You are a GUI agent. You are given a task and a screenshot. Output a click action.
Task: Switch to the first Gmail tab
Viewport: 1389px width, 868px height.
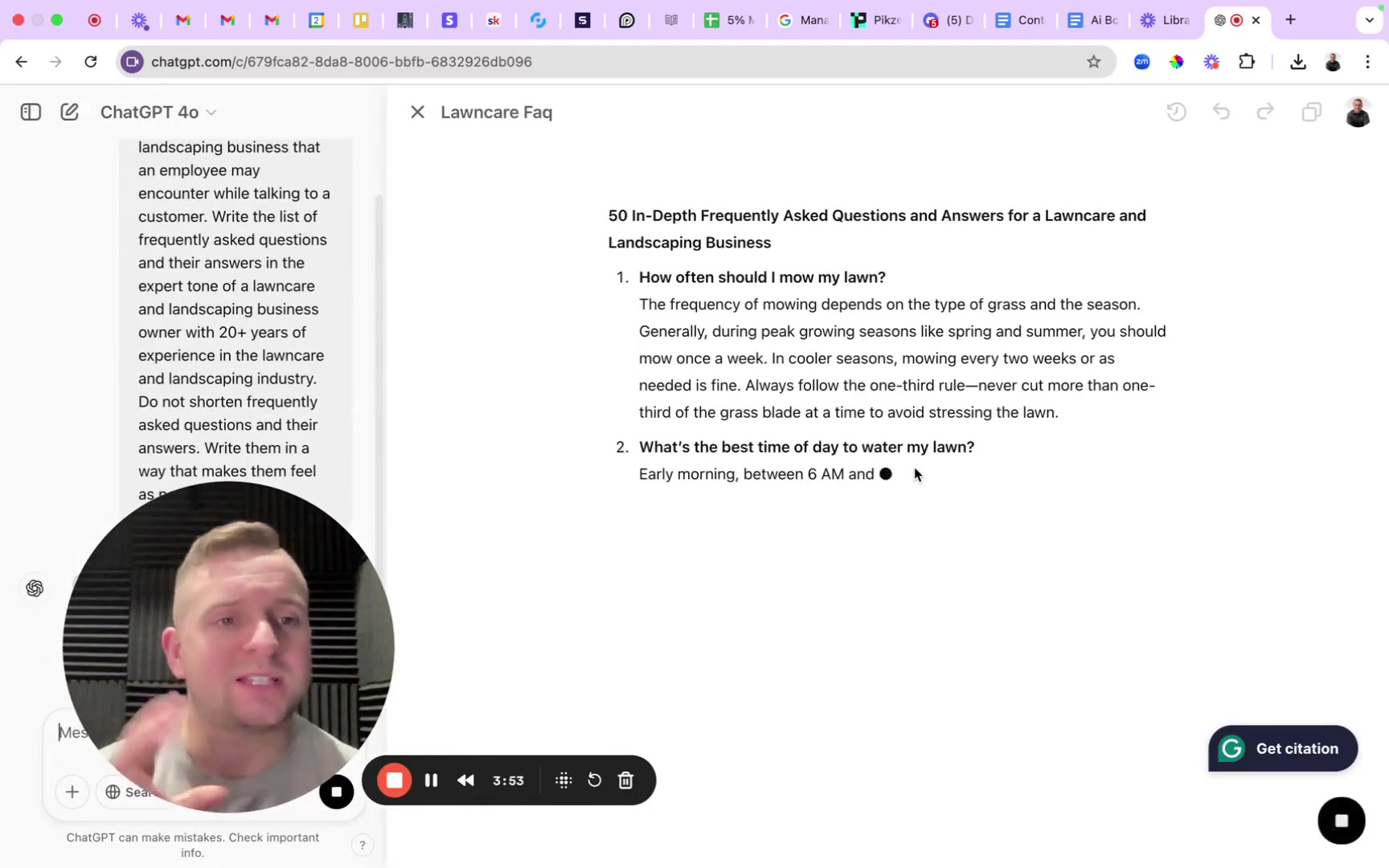183,20
